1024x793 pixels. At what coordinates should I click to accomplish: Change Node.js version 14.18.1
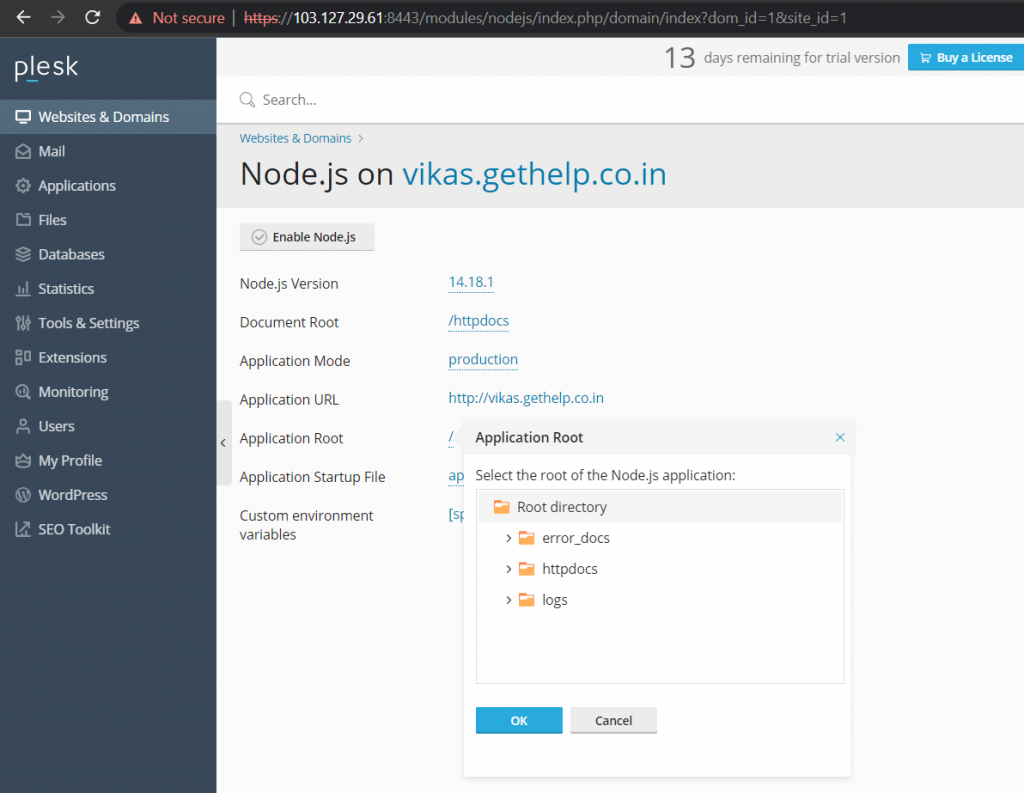[471, 282]
